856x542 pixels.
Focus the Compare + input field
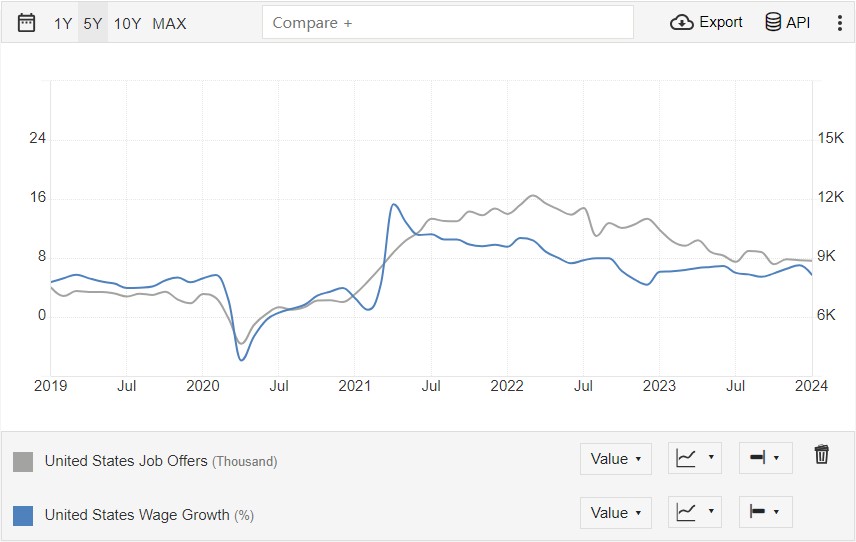pyautogui.click(x=448, y=22)
